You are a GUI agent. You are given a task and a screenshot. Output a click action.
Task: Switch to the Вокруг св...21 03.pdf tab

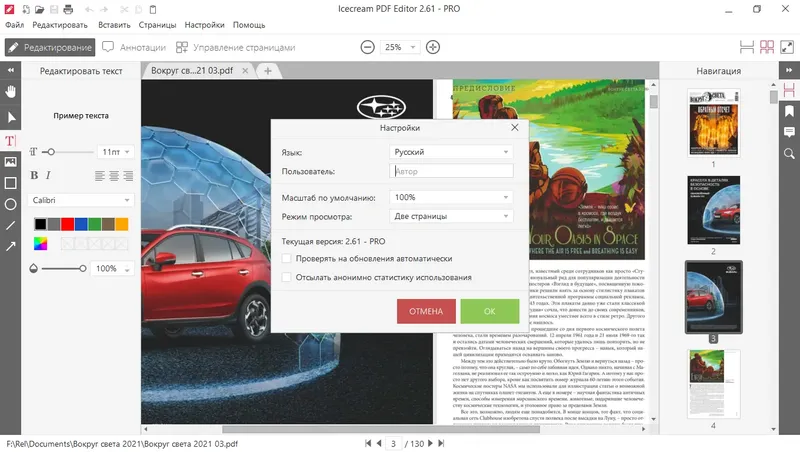coord(192,70)
